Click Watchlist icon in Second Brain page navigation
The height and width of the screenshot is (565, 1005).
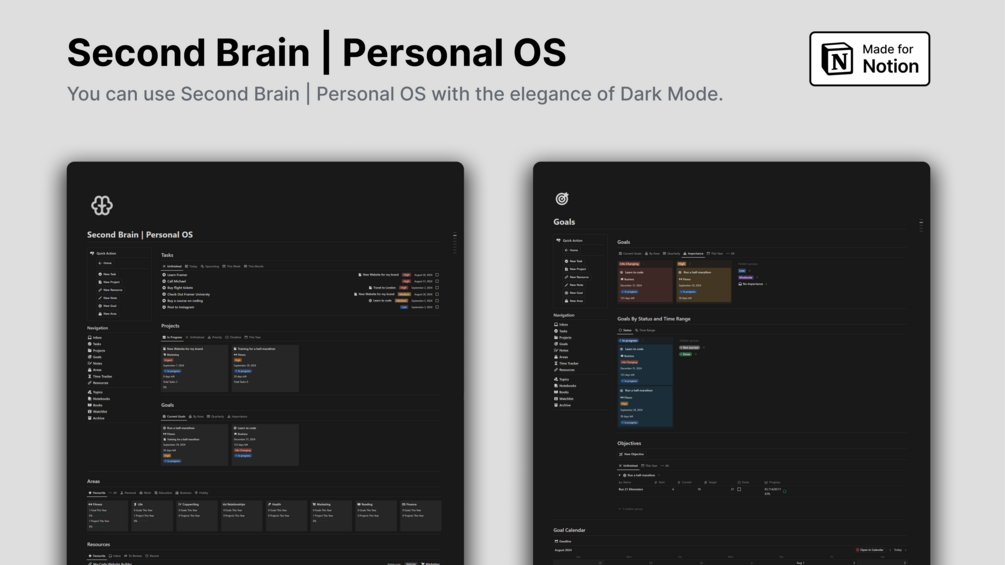90,412
